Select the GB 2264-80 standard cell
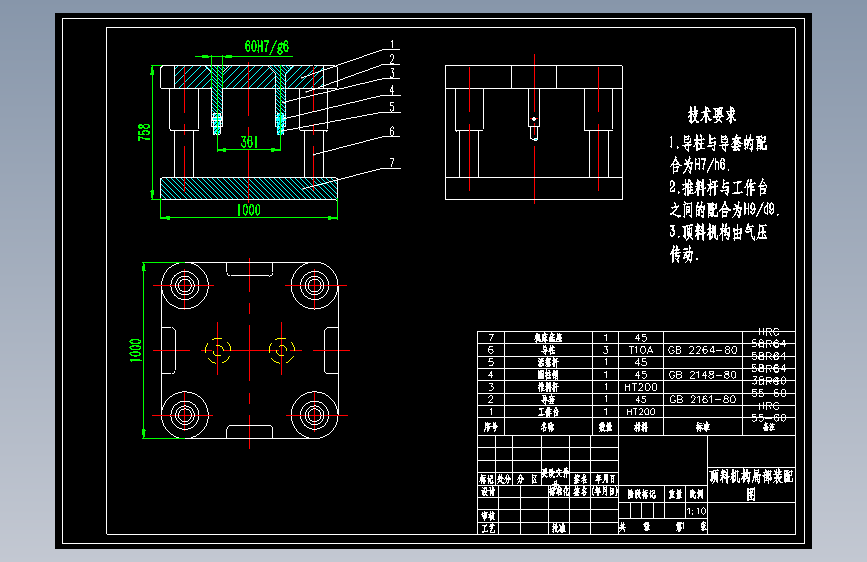 click(702, 350)
